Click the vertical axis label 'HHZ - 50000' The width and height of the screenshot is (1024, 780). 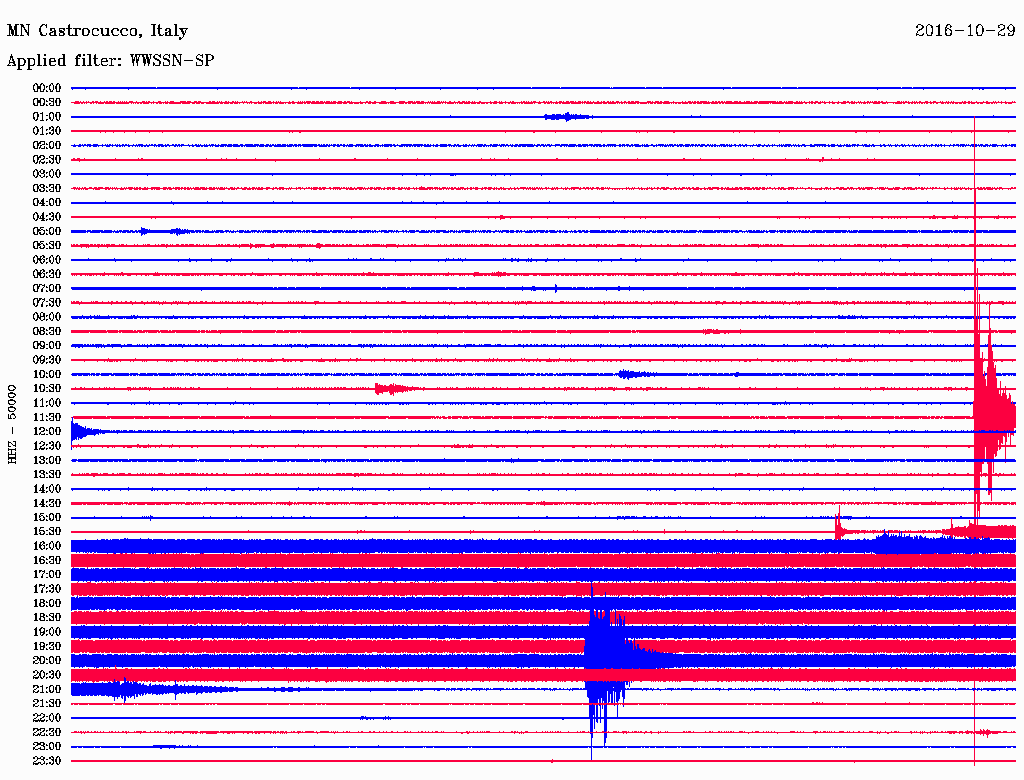(12, 425)
